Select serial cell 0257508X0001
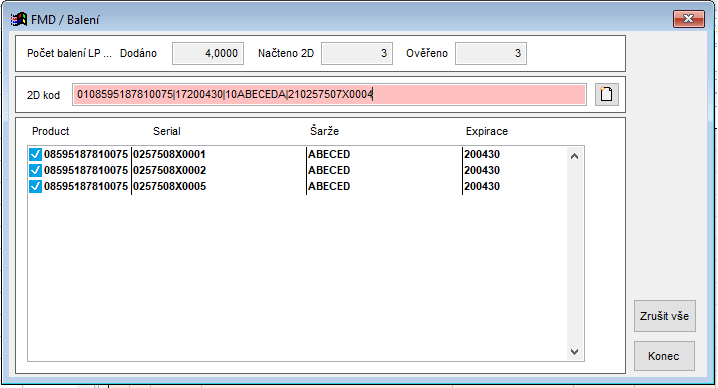This screenshot has width=718, height=388. [169, 154]
